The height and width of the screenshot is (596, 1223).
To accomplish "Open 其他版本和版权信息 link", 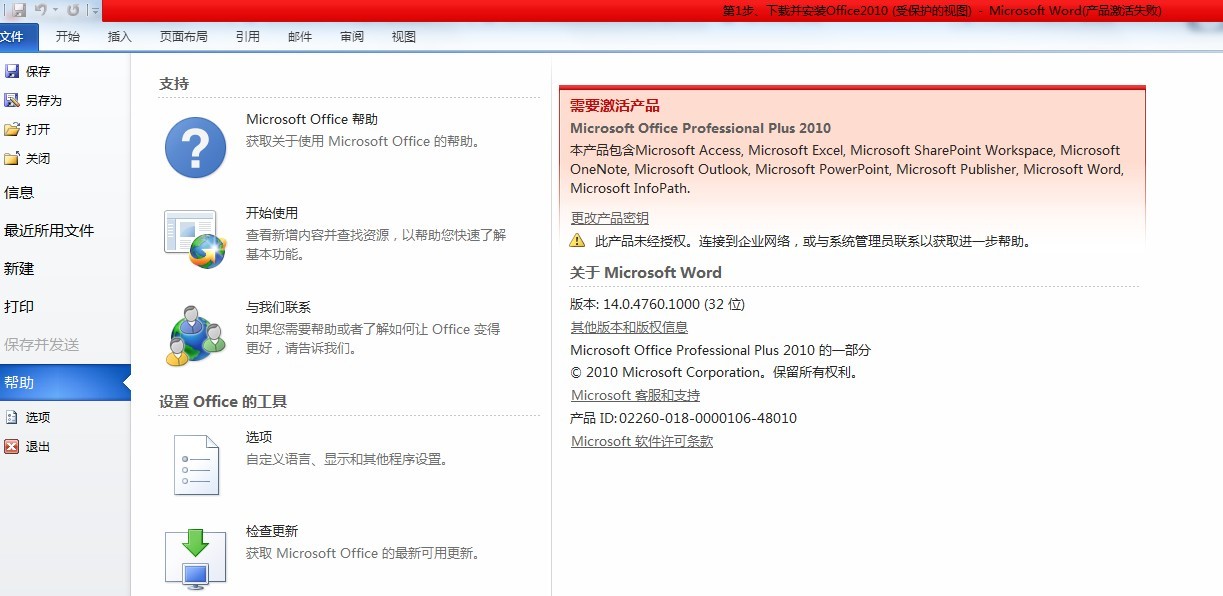I will click(x=630, y=326).
